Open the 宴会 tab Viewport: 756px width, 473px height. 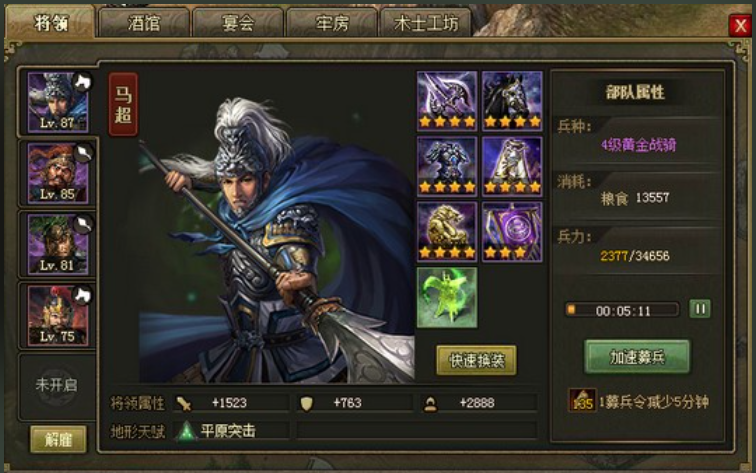[238, 23]
